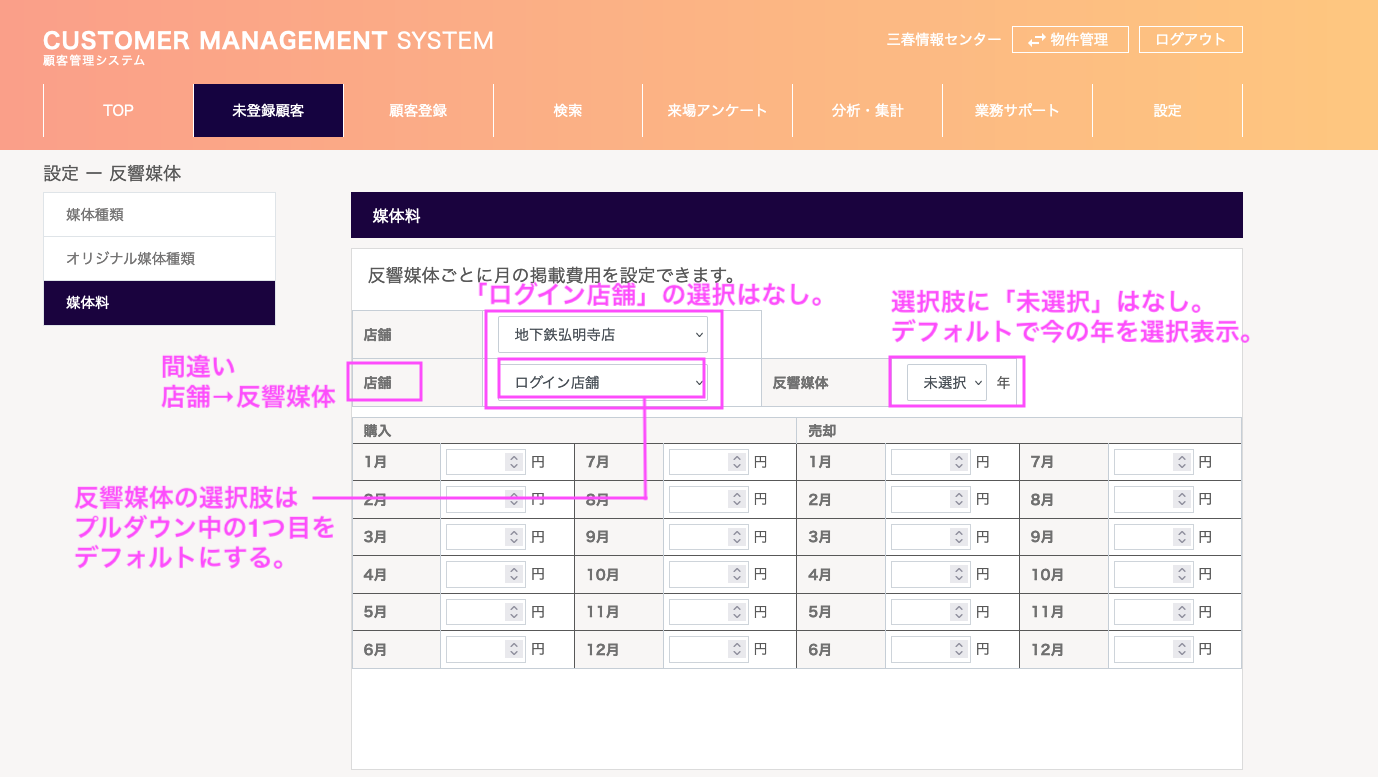The width and height of the screenshot is (1378, 777).
Task: Open the TOP navigation tab
Action: (x=118, y=111)
